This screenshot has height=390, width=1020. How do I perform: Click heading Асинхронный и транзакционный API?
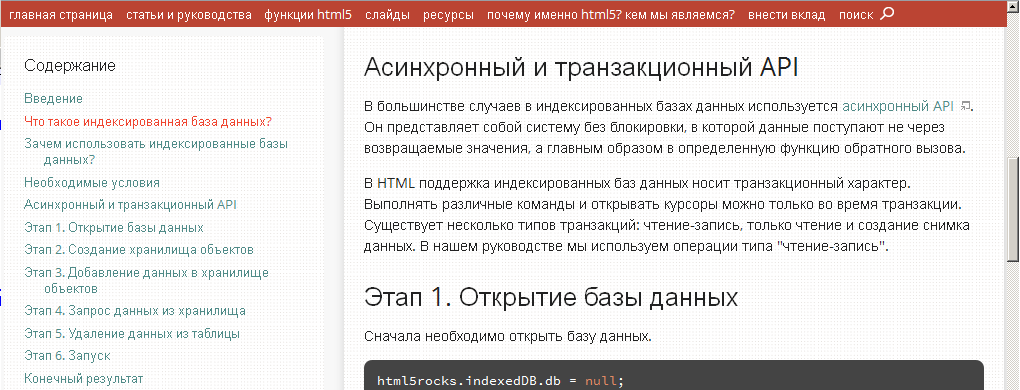581,68
